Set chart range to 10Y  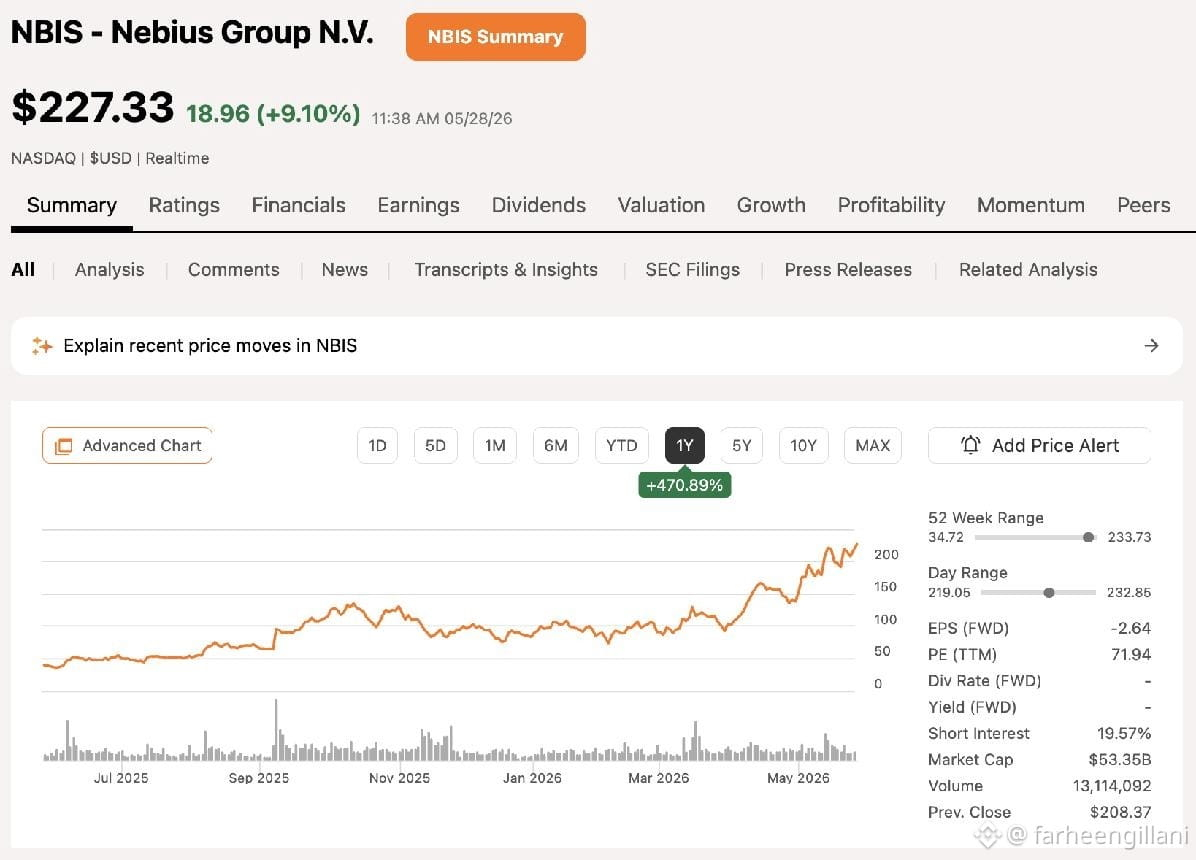(803, 446)
